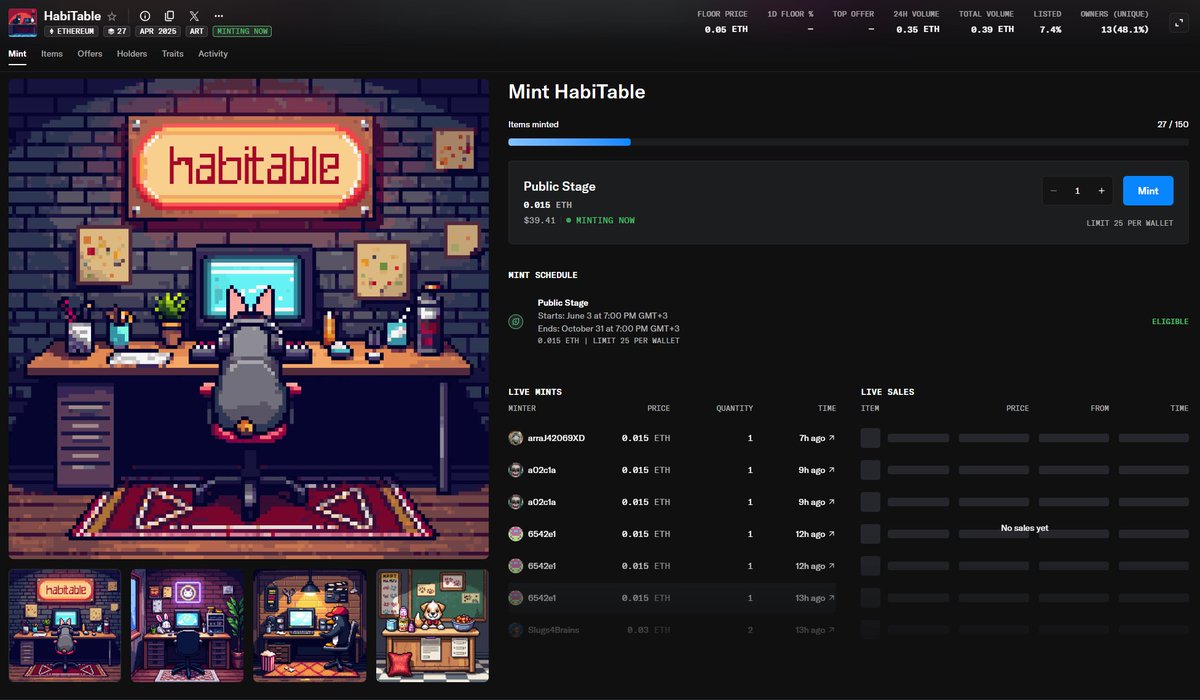Click the APR 2025 badge

[x=158, y=31]
